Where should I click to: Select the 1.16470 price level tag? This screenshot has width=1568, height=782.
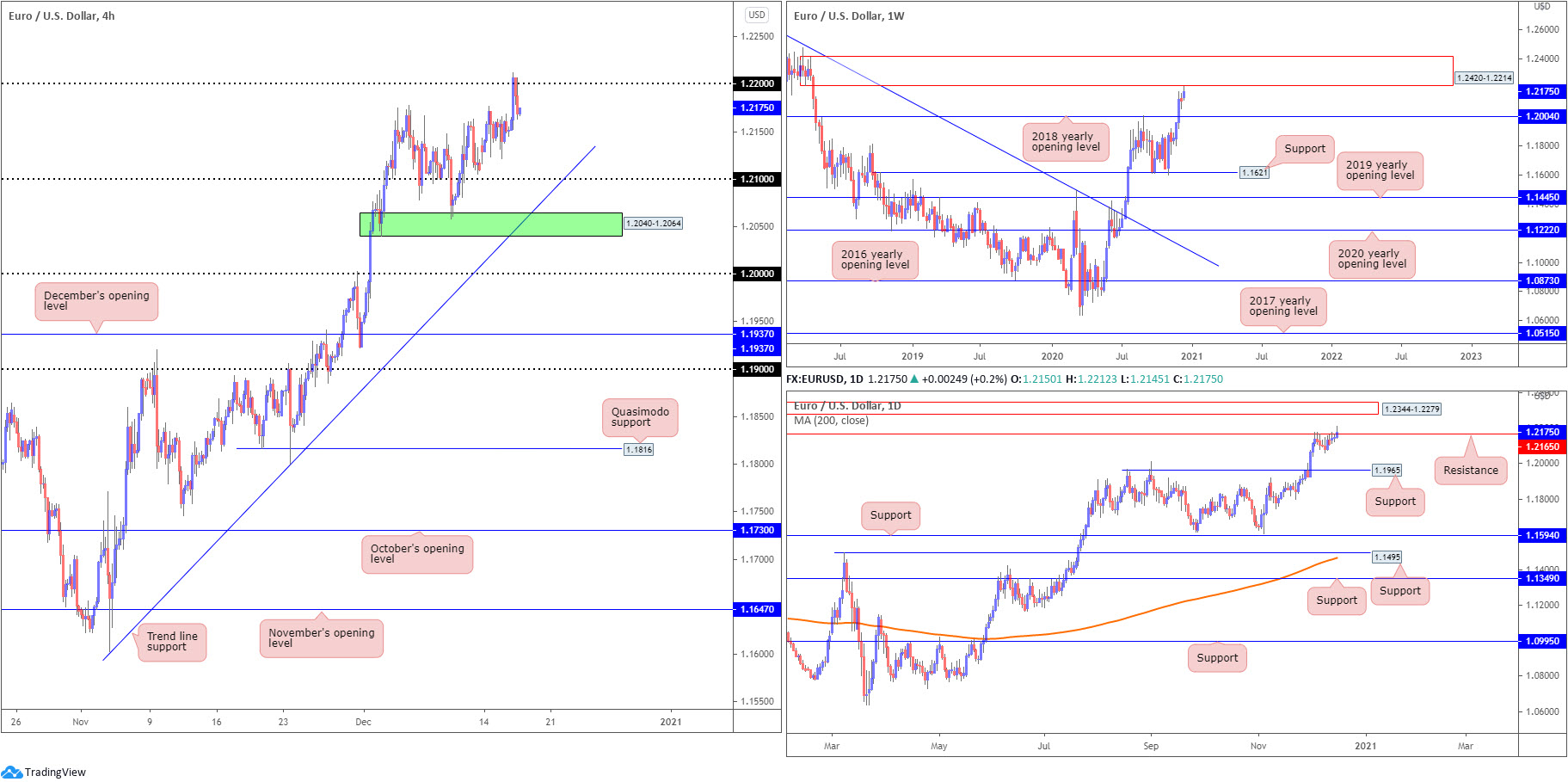click(757, 609)
